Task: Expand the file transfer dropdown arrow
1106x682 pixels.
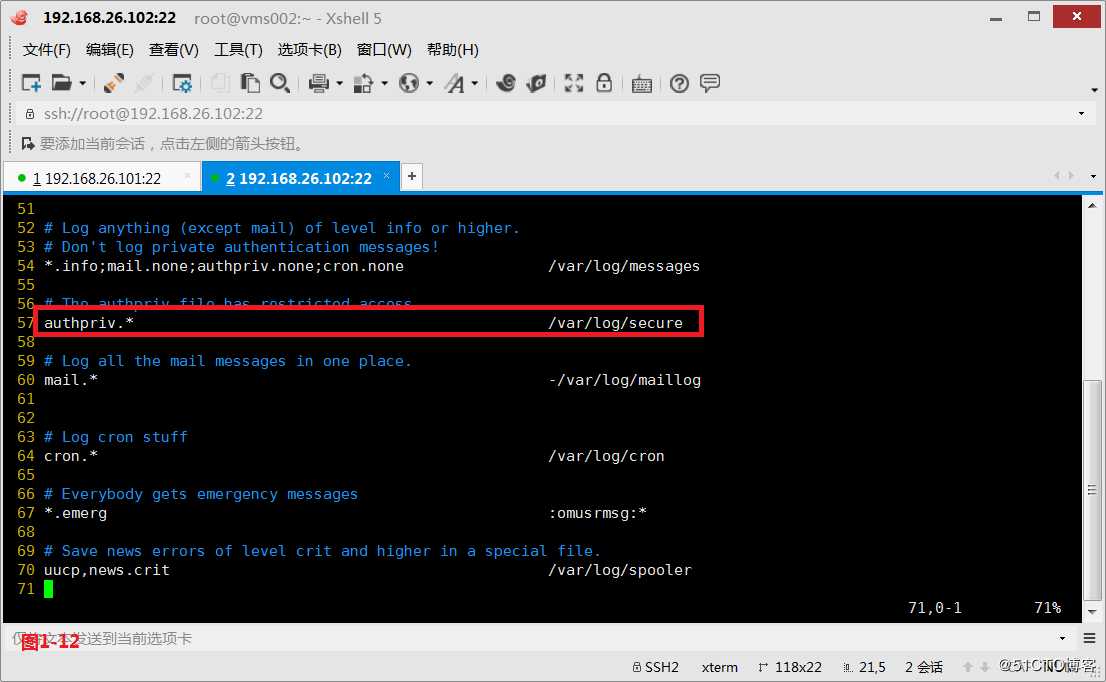Action: [384, 84]
